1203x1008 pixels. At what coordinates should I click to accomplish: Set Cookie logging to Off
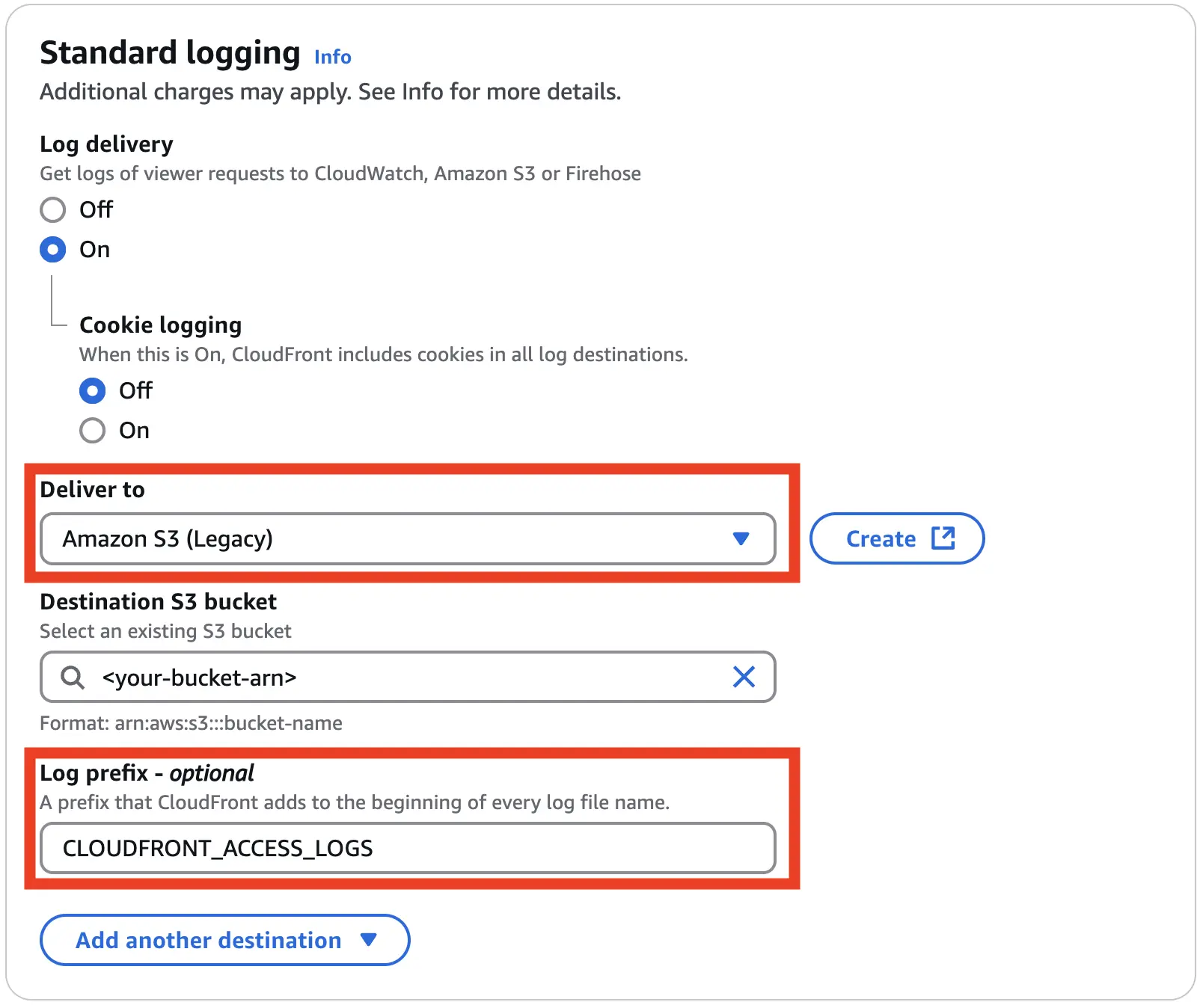click(93, 390)
